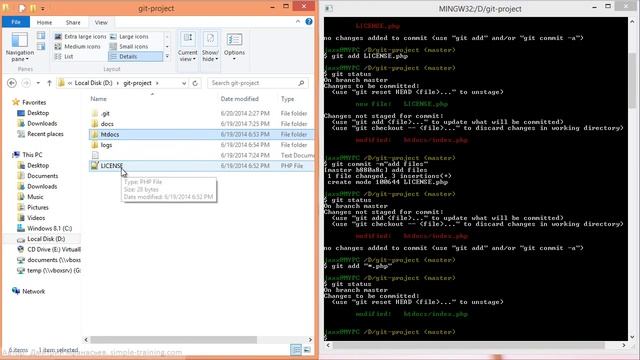
Task: Refresh the git-project folder
Action: (x=195, y=83)
